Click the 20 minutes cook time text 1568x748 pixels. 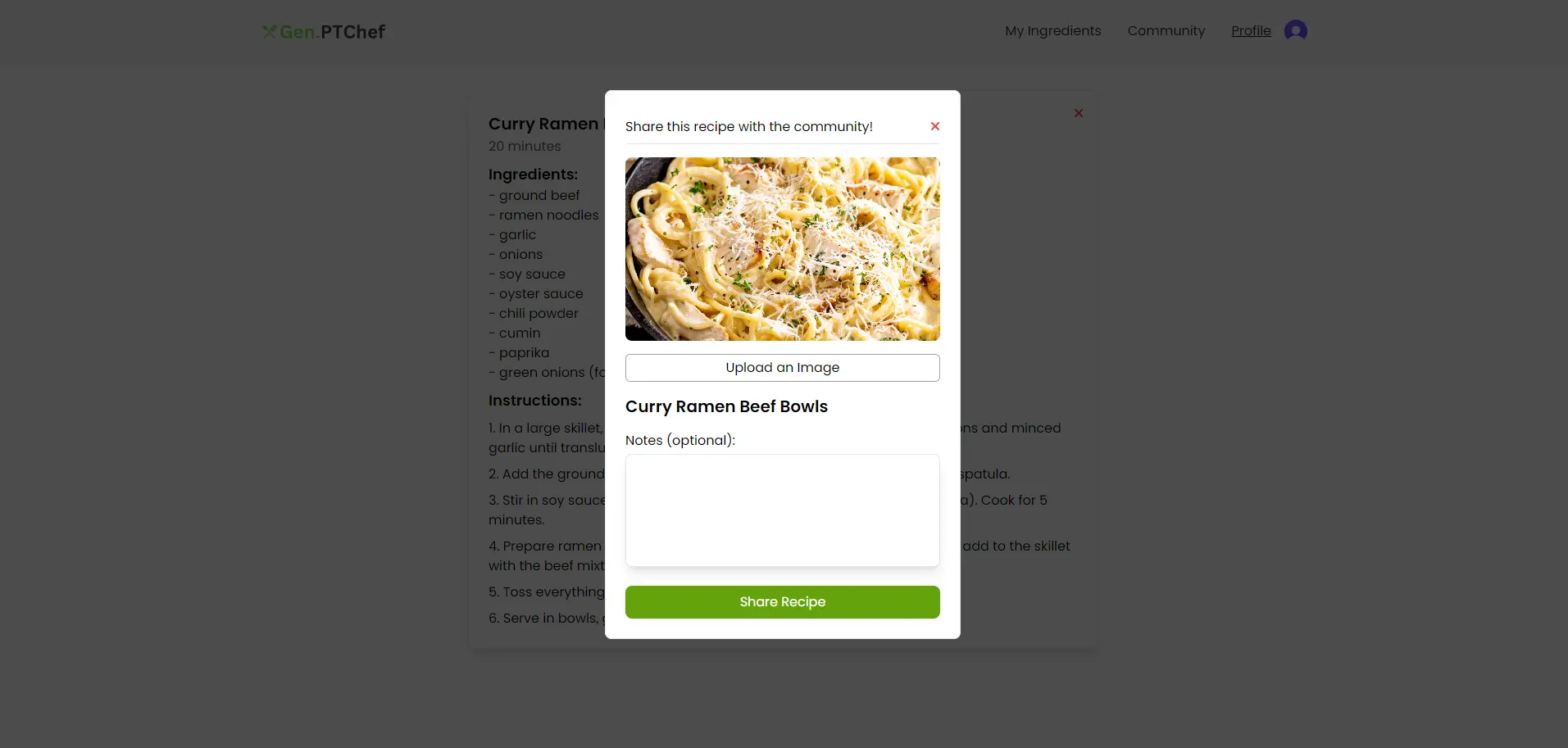pos(525,147)
